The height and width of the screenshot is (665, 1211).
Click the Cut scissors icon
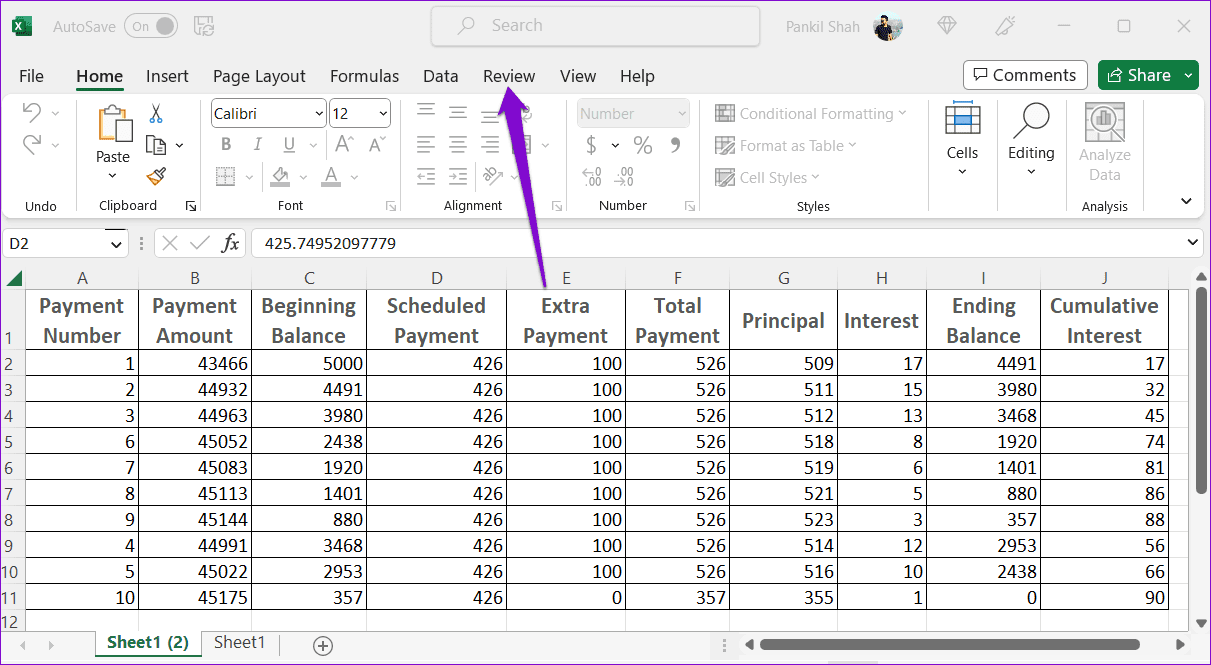point(156,114)
